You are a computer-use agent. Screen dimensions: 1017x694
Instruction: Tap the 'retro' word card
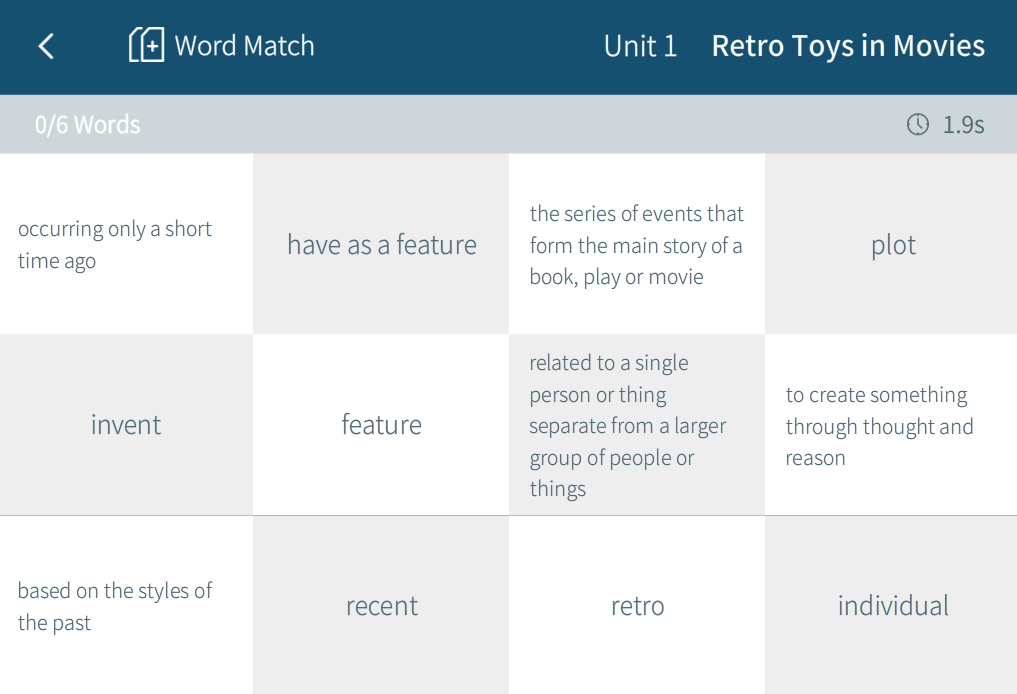[x=637, y=606]
